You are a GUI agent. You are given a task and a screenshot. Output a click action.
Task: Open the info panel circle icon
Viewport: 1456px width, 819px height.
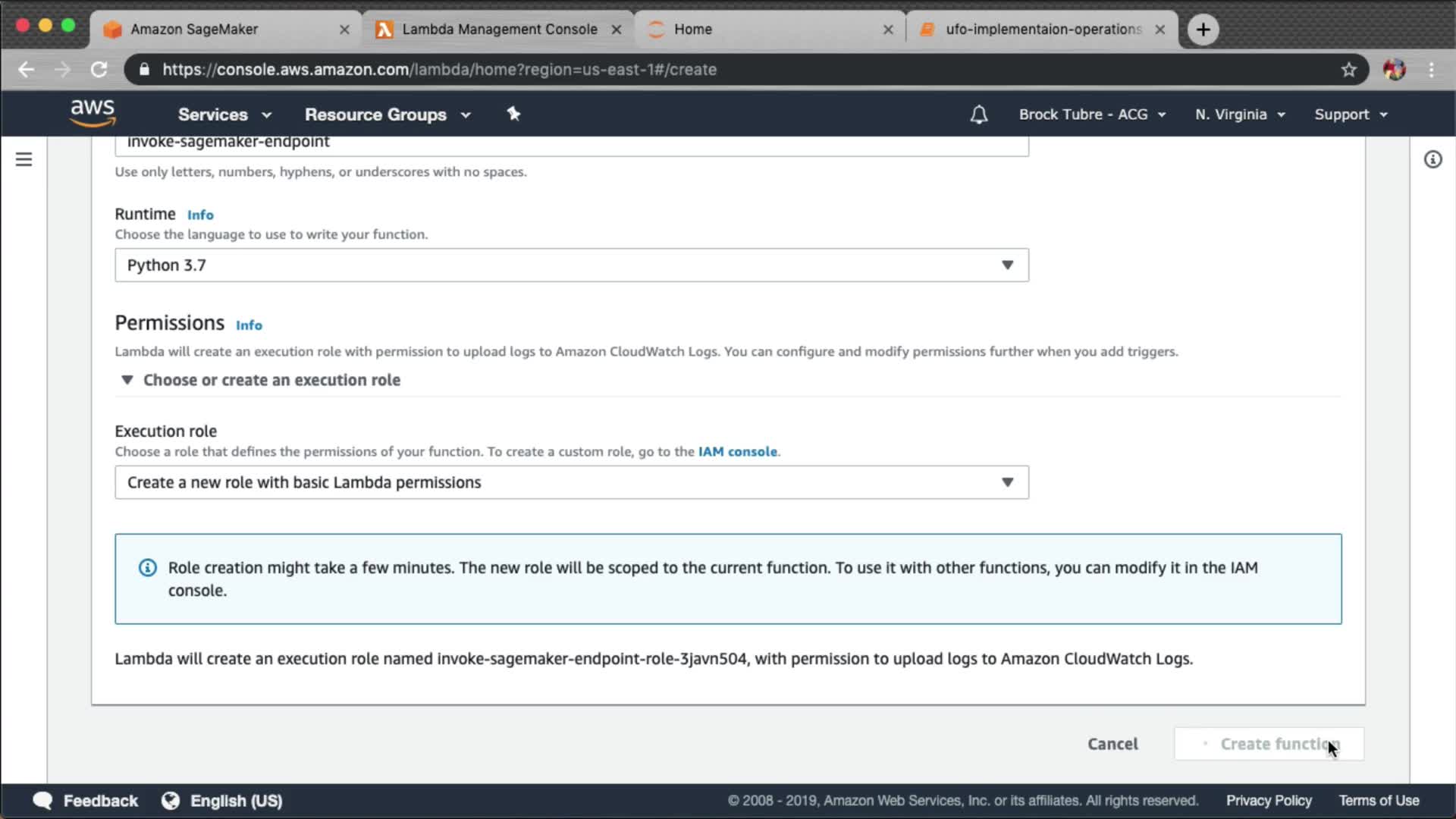tap(1432, 159)
